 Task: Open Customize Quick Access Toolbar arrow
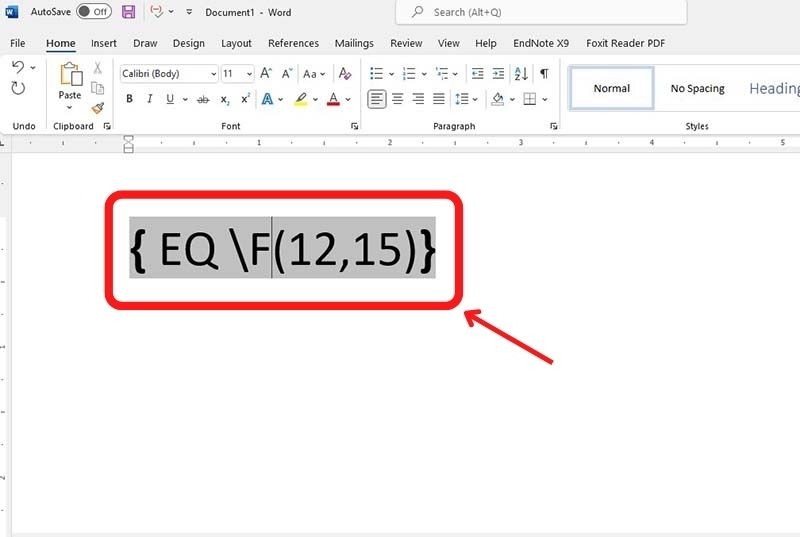[189, 12]
